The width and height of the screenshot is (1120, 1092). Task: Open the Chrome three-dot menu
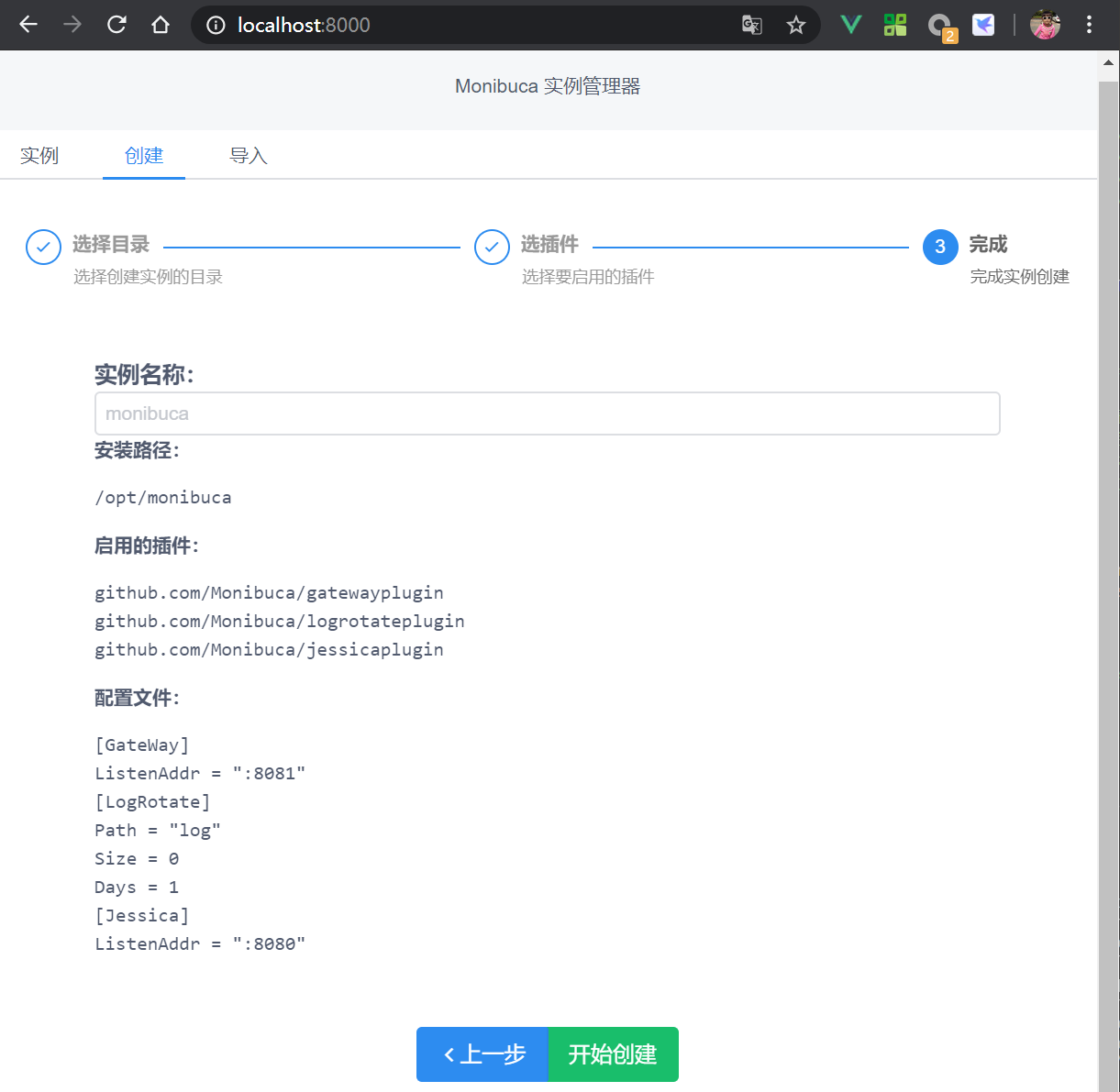point(1088,25)
